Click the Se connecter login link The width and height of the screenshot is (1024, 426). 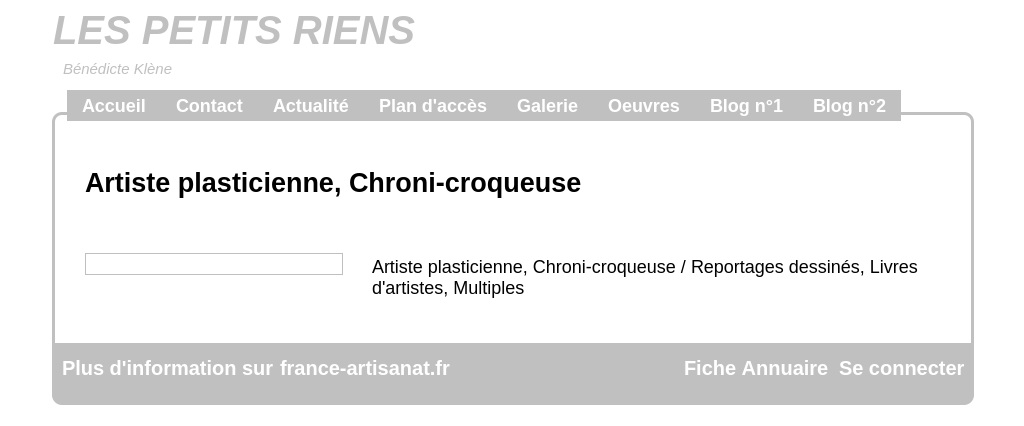coord(901,369)
